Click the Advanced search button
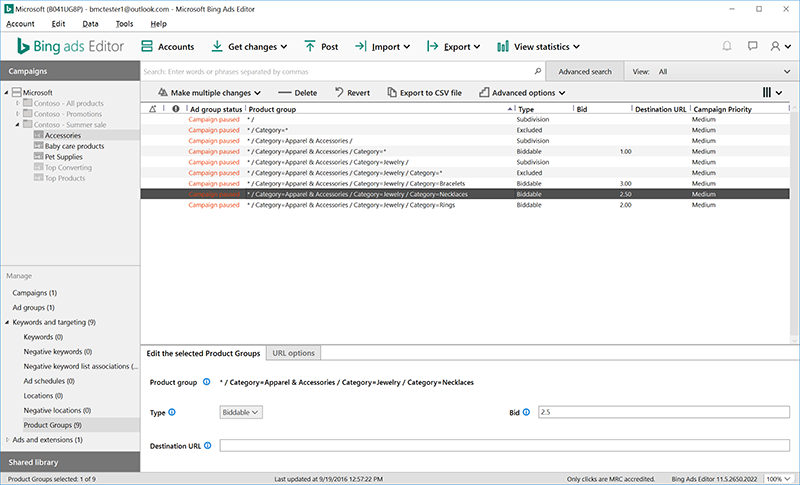Image resolution: width=800 pixels, height=485 pixels. (x=585, y=71)
